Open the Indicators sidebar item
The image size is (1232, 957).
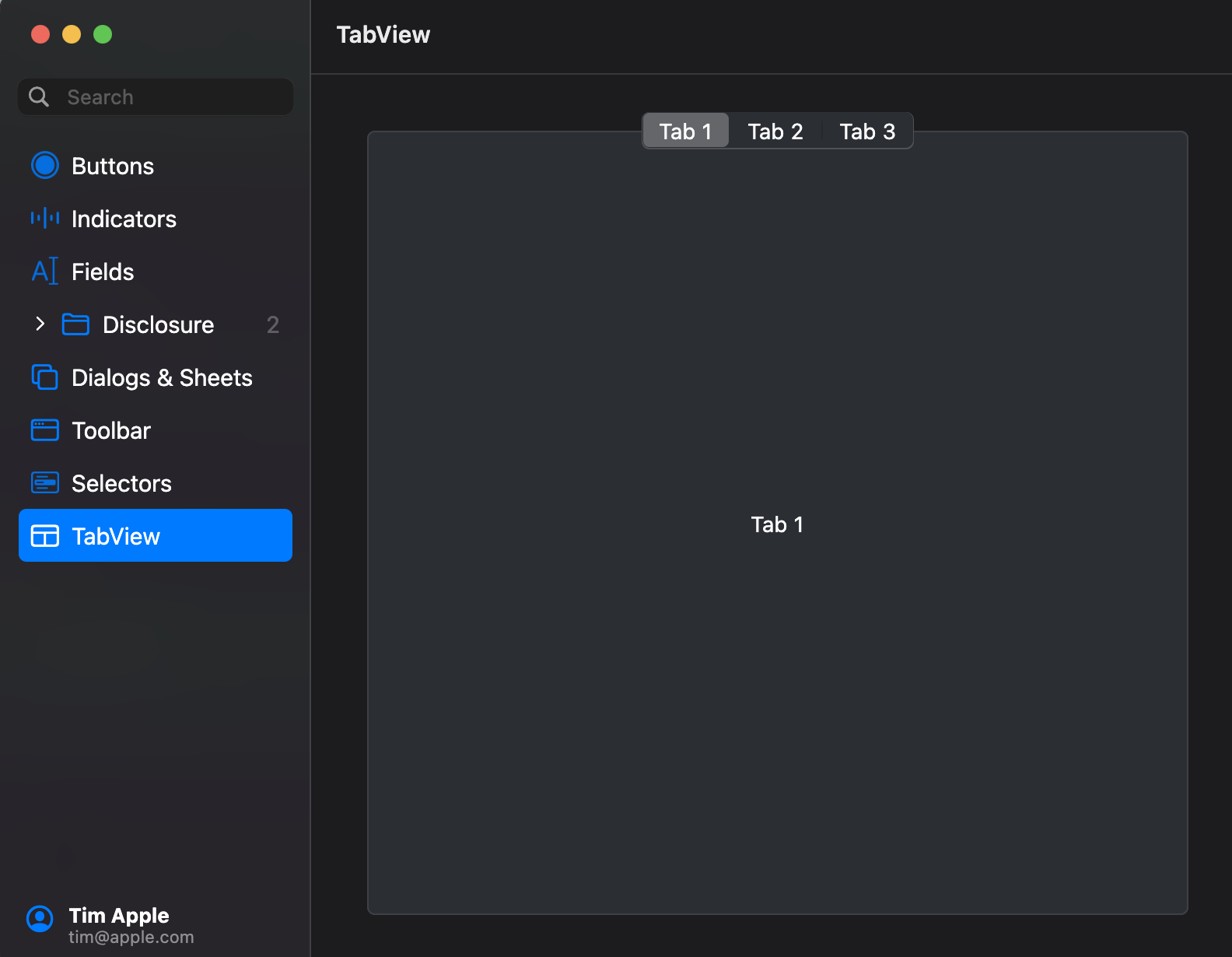click(x=156, y=218)
